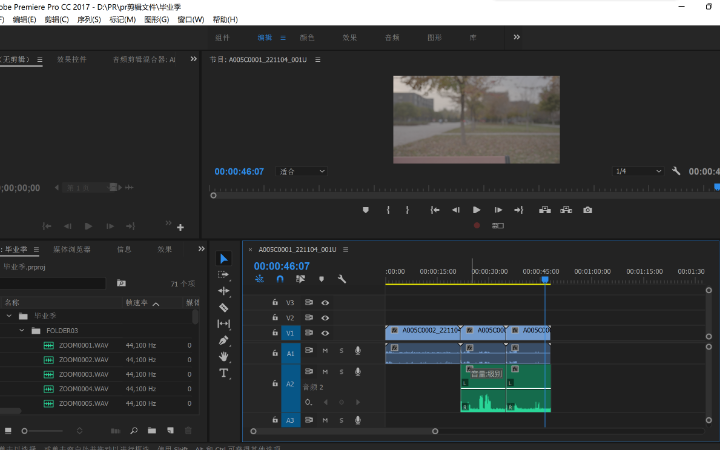Enable the timeline Snap magnet icon
The image size is (720, 450).
tap(280, 280)
